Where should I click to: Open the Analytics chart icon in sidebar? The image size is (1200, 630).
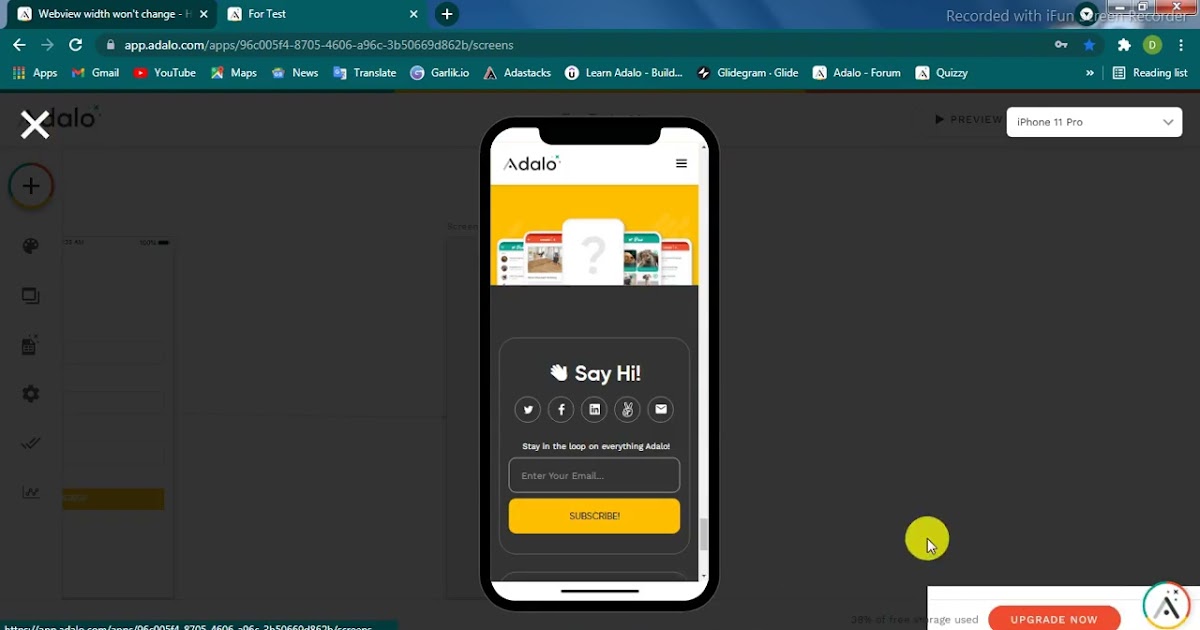31,492
